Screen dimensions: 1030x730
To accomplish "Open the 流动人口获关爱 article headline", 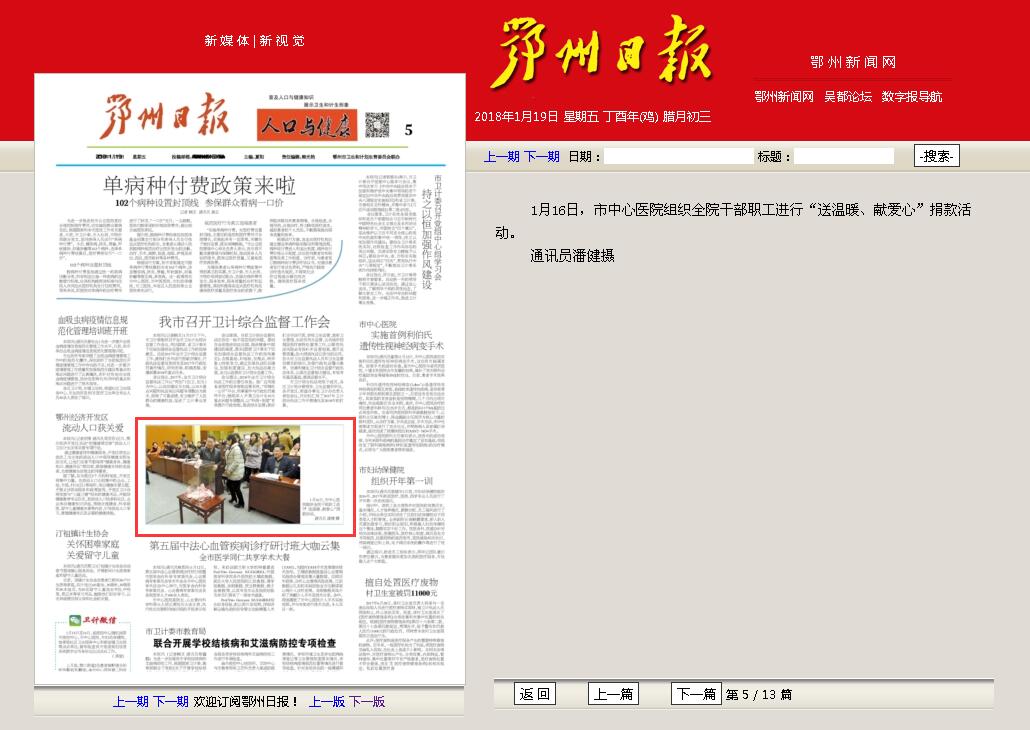I will (x=93, y=428).
